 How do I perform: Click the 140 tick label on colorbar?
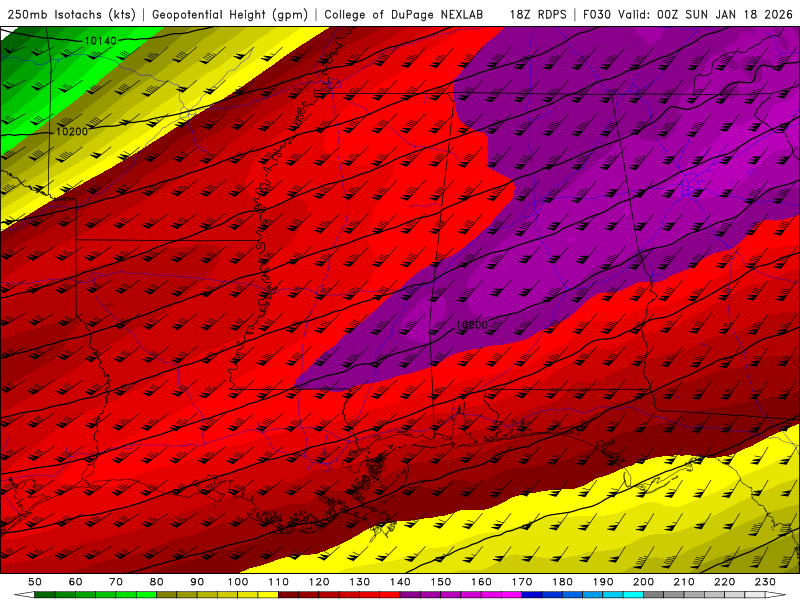point(400,582)
